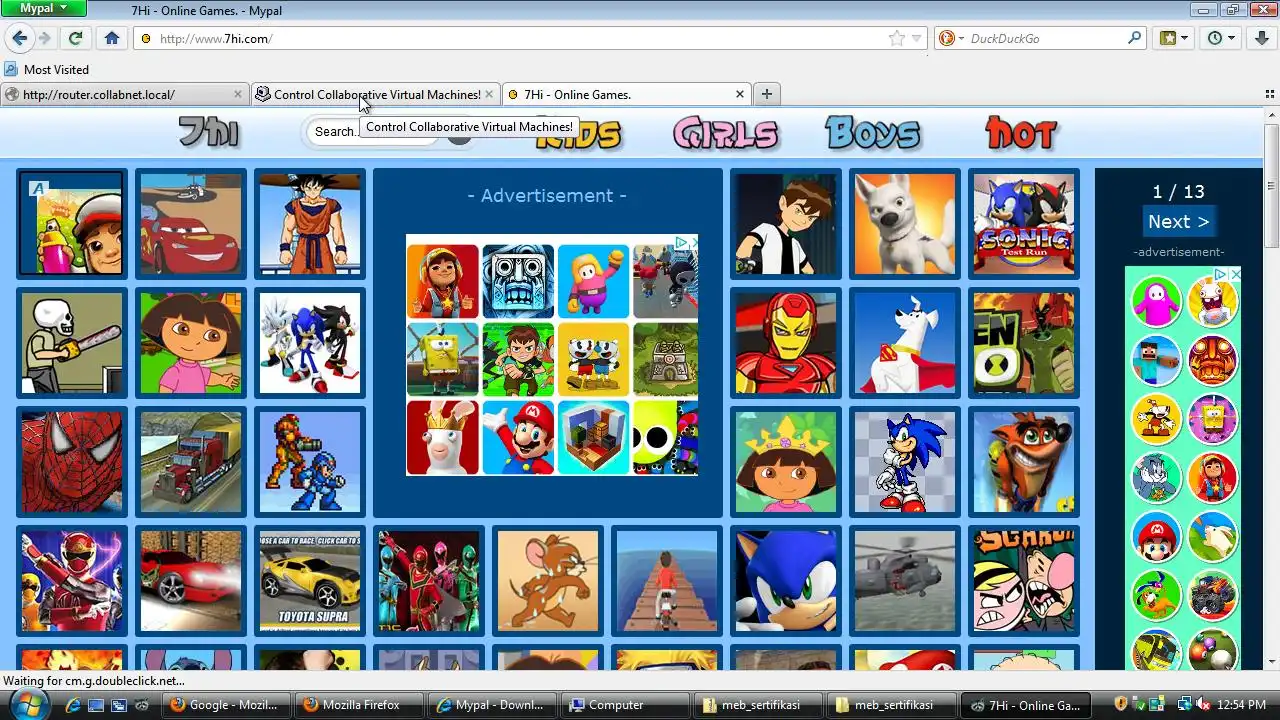Screen dimensions: 1280x720
Task: Open the skeleton with chainsaw game thumbnail
Action: coord(72,343)
